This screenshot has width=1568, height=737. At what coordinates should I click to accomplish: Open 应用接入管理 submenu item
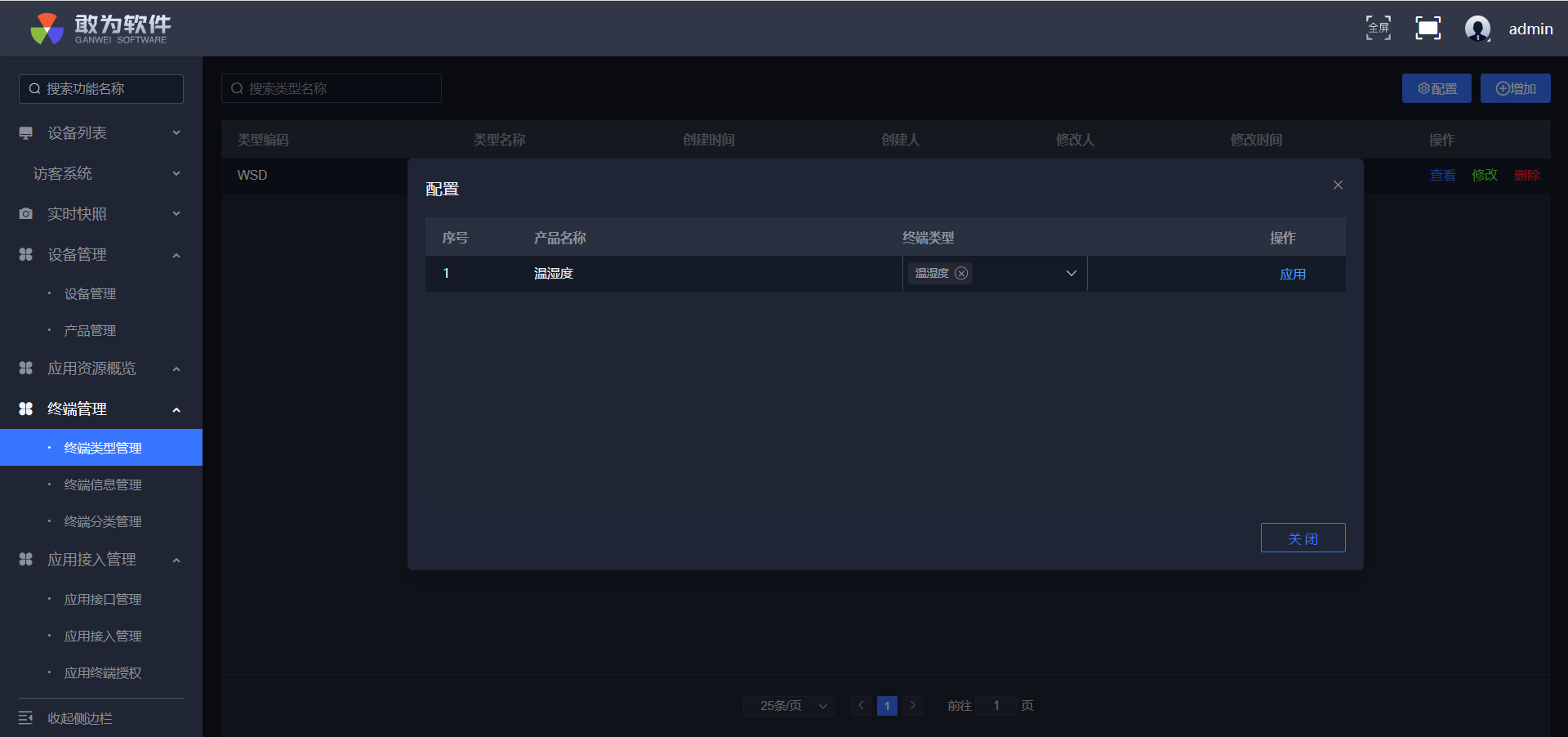point(103,636)
